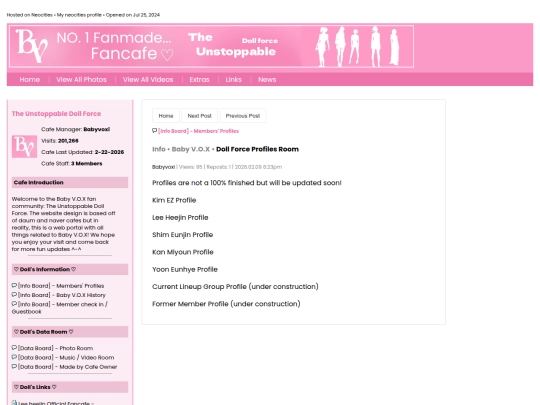This screenshot has height=405, width=540.
Task: Click the NO. 1 Fanmade Fancafe banner text
Action: coord(115,46)
